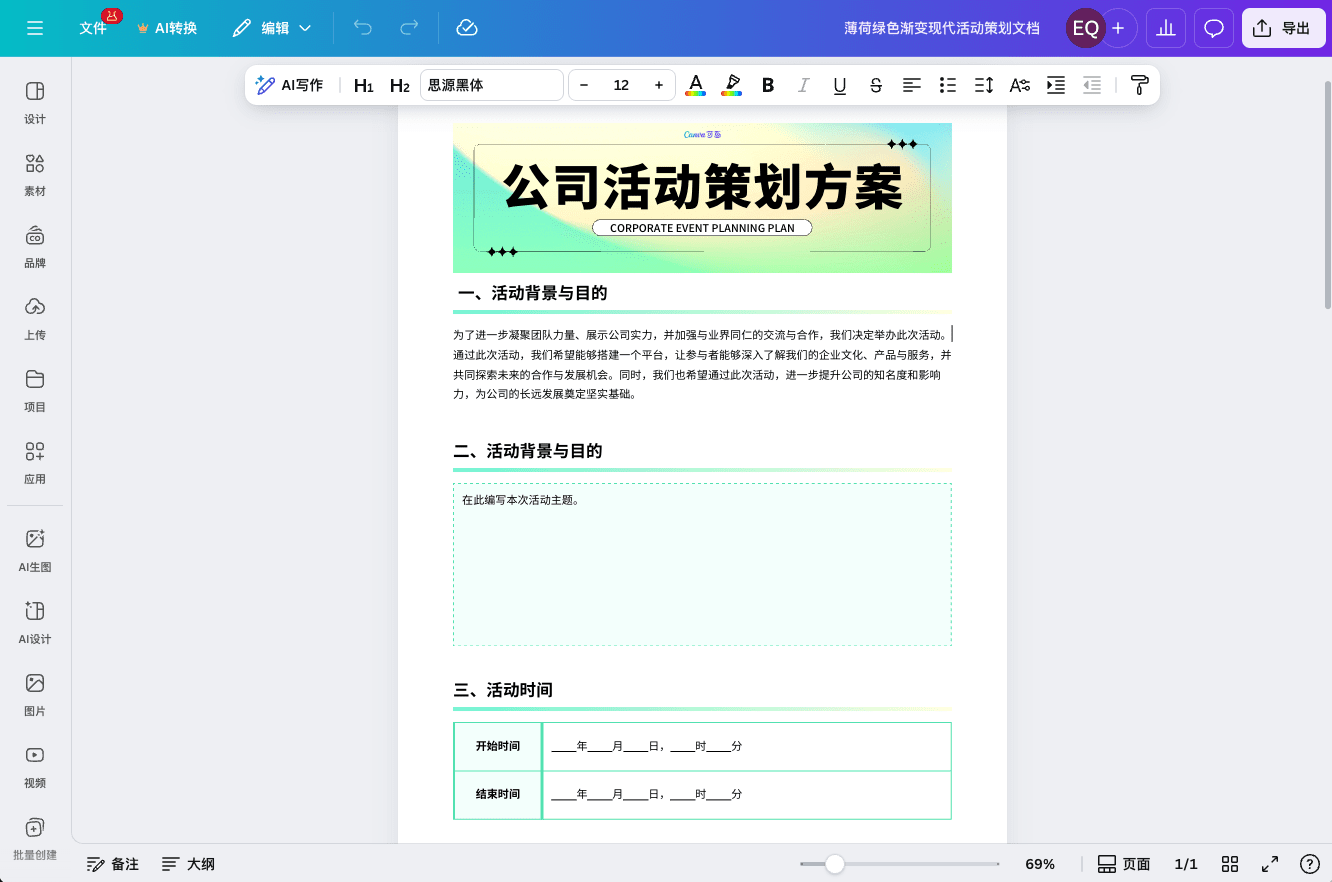Viewport: 1332px width, 882px height.
Task: Select the AI生图 tool in sidebar
Action: 34,550
